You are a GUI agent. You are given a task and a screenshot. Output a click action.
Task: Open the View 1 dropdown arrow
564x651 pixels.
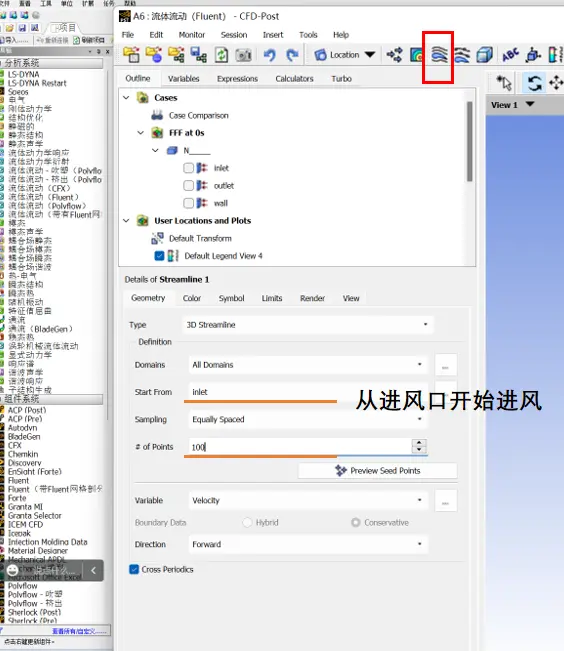click(x=530, y=104)
